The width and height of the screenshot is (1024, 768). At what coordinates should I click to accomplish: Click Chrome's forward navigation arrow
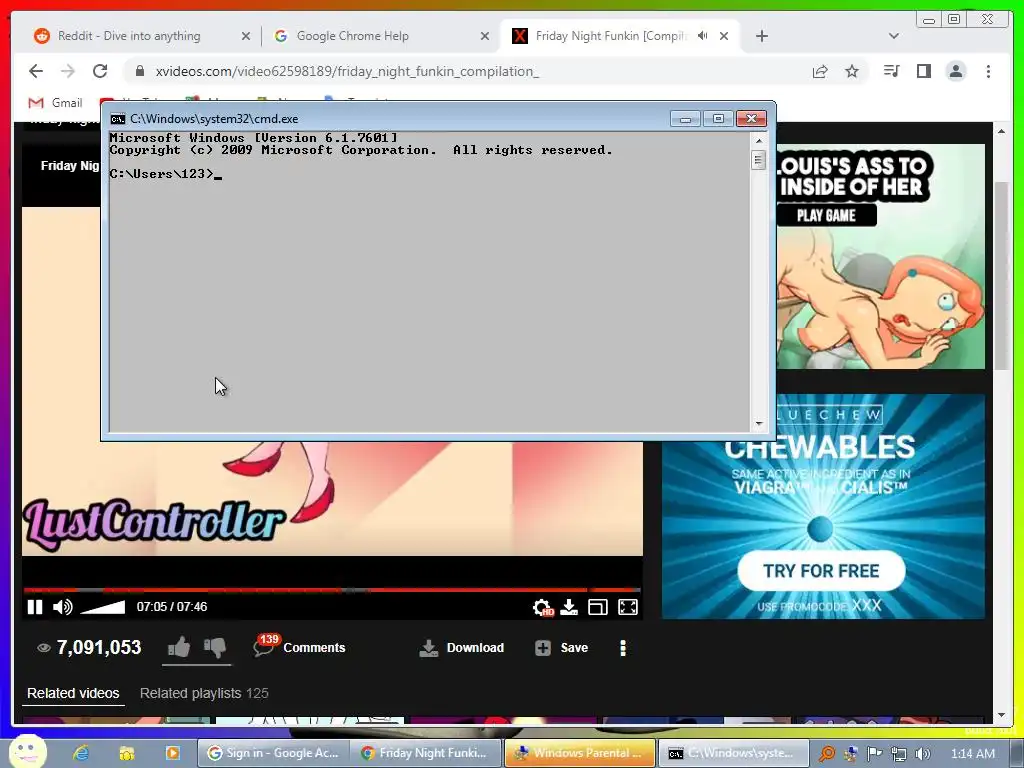[x=68, y=71]
